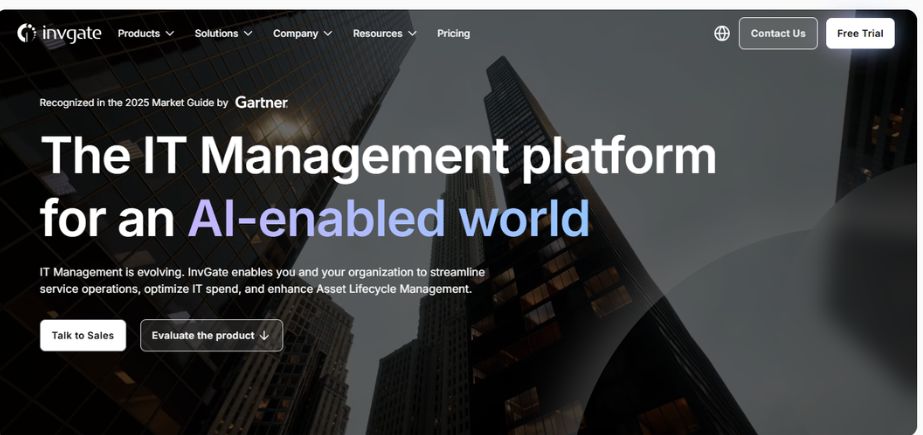
Task: Expand the Resources menu chevron
Action: (x=412, y=34)
